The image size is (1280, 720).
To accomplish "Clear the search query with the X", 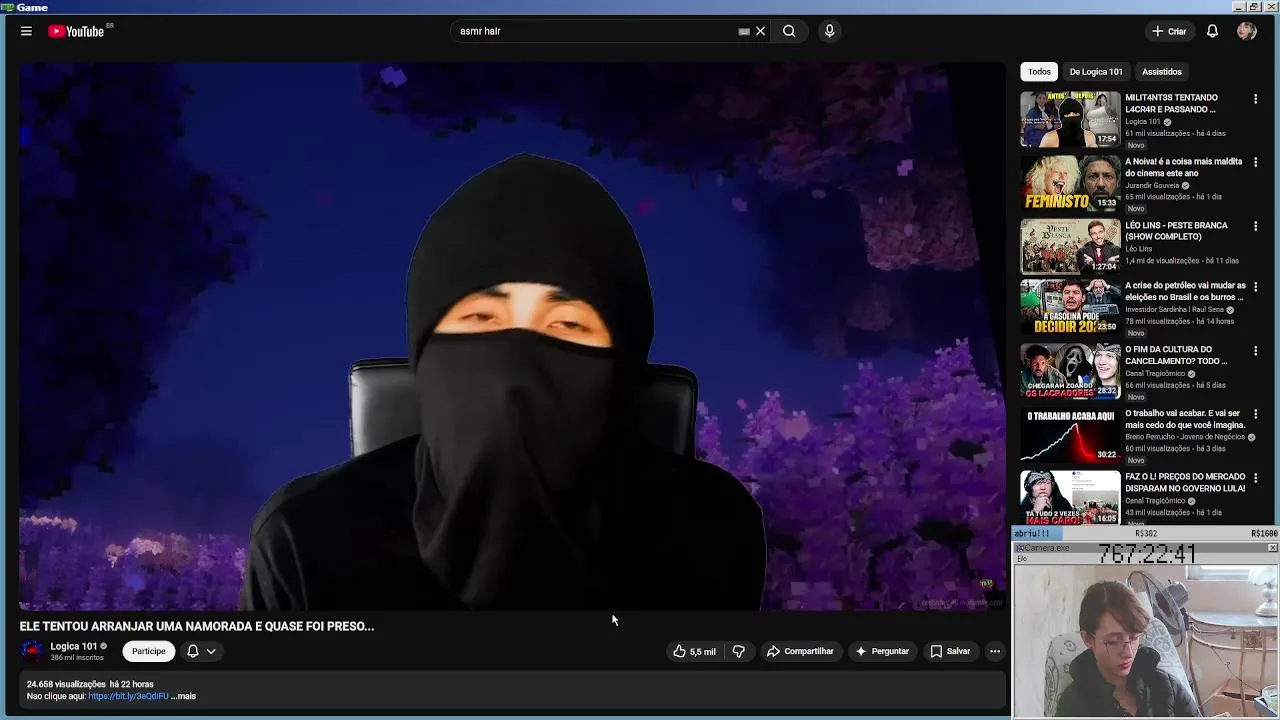I will pos(760,31).
